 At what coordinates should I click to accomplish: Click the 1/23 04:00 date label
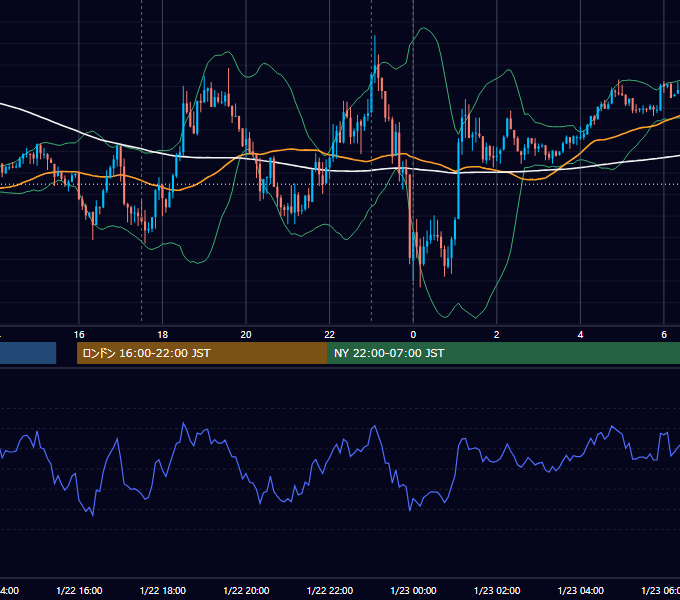581,591
